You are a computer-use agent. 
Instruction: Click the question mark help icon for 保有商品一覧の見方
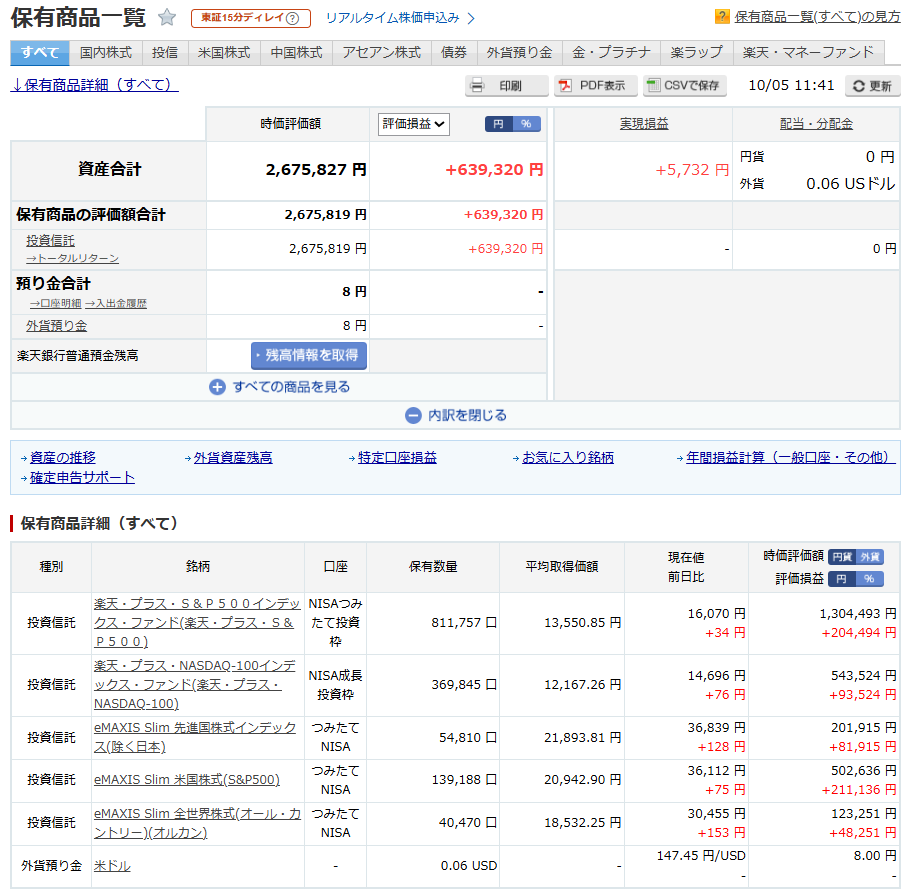coord(722,17)
